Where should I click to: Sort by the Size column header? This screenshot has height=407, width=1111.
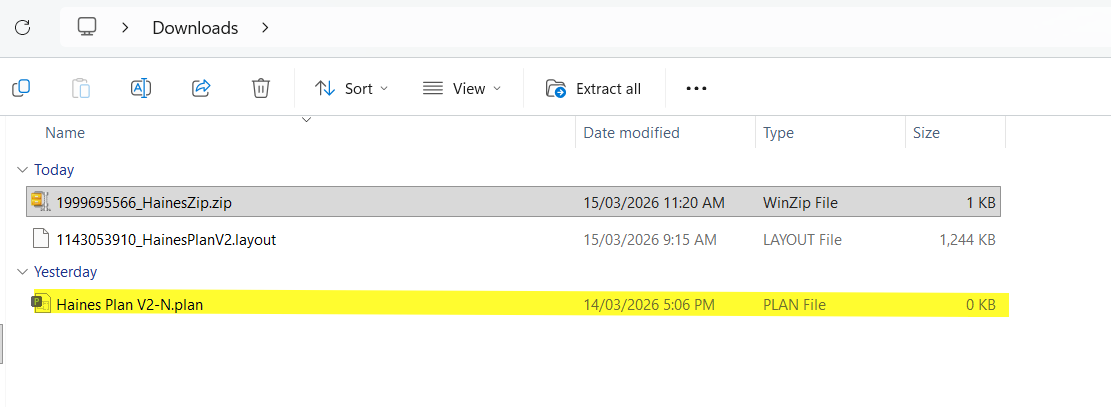tap(925, 133)
